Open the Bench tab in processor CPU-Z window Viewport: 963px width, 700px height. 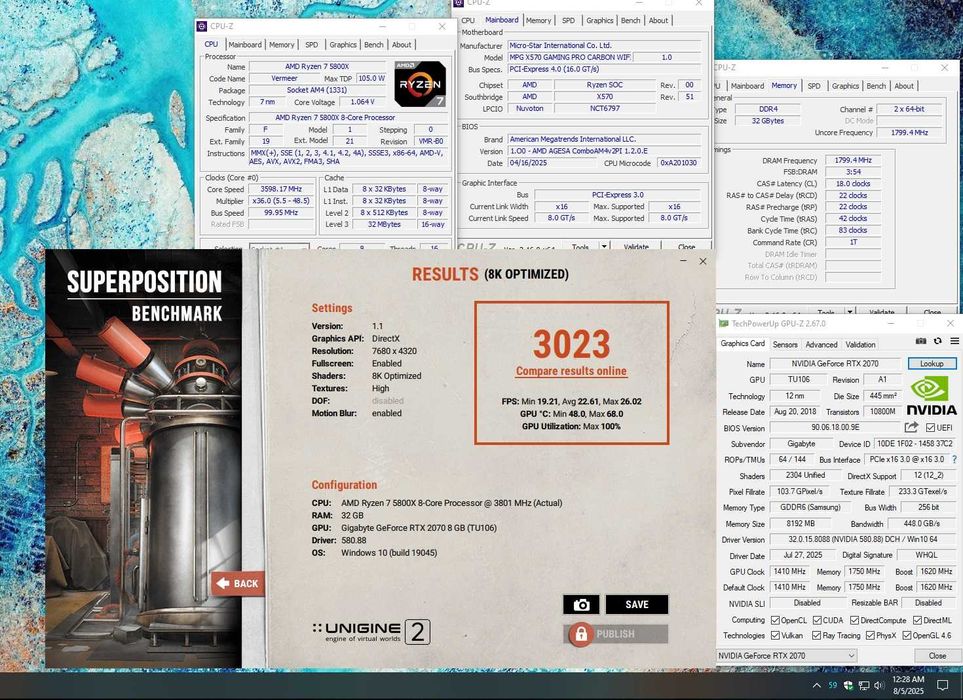point(373,44)
